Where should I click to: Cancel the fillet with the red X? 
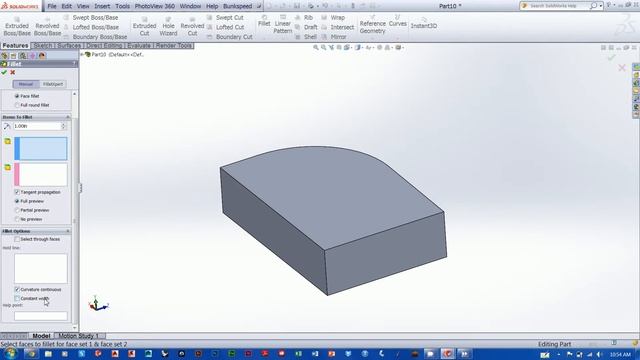pyautogui.click(x=13, y=72)
